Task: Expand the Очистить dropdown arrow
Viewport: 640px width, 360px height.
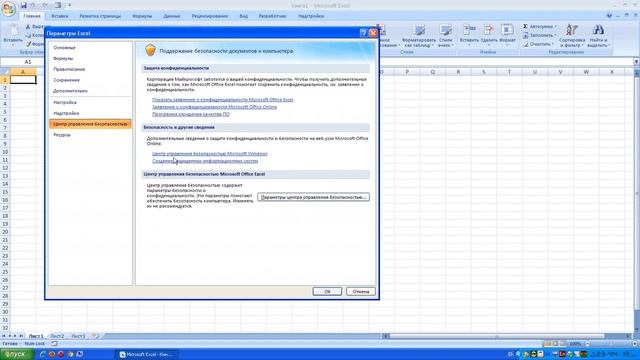Action: [x=553, y=44]
